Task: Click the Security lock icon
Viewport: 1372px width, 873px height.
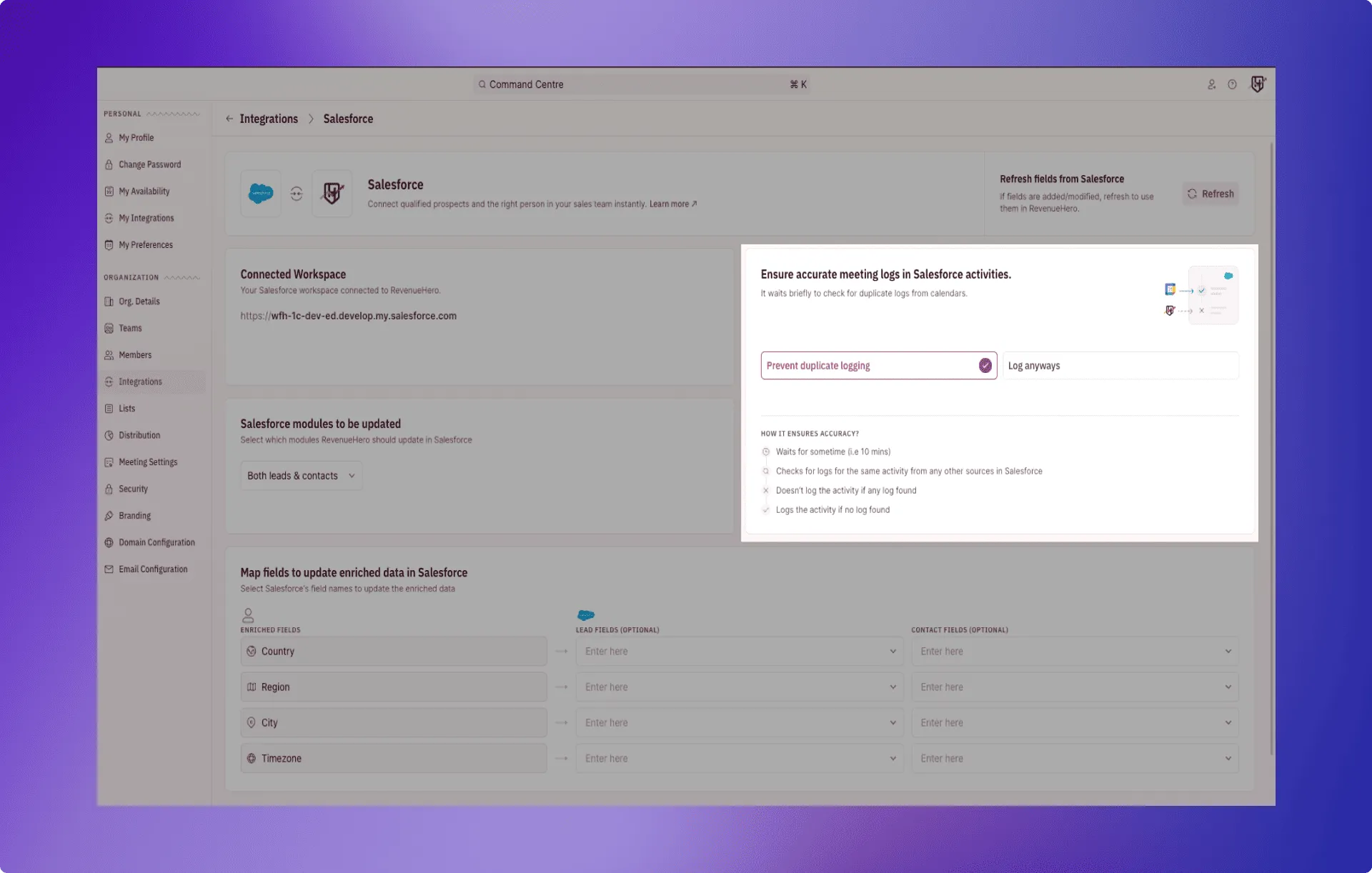Action: (109, 489)
